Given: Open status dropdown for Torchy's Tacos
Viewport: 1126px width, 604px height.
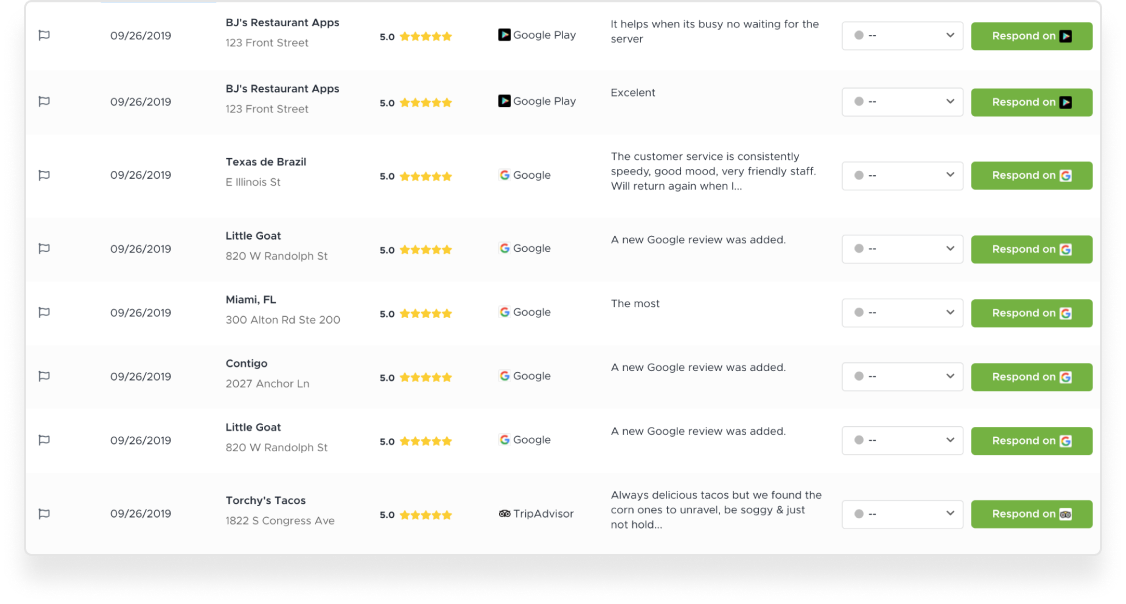Looking at the screenshot, I should point(902,514).
